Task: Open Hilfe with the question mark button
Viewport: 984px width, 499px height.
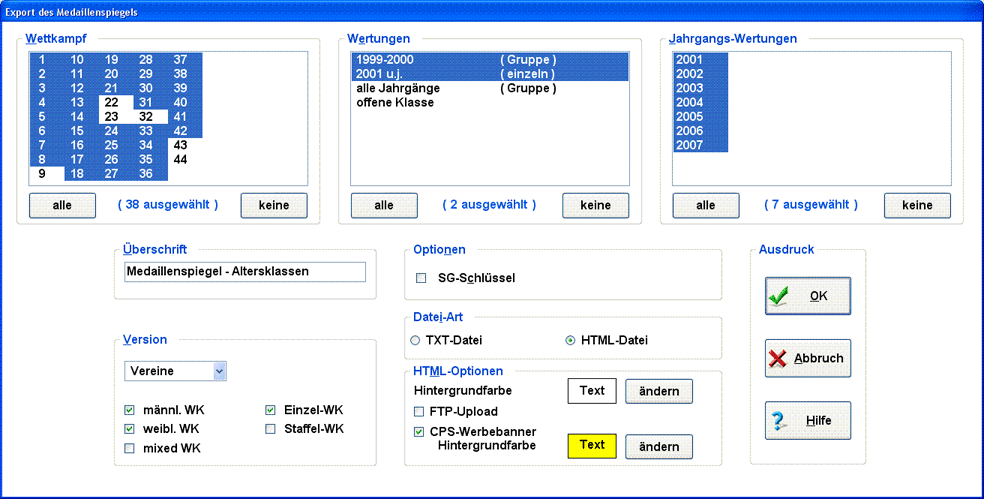Action: (x=807, y=421)
